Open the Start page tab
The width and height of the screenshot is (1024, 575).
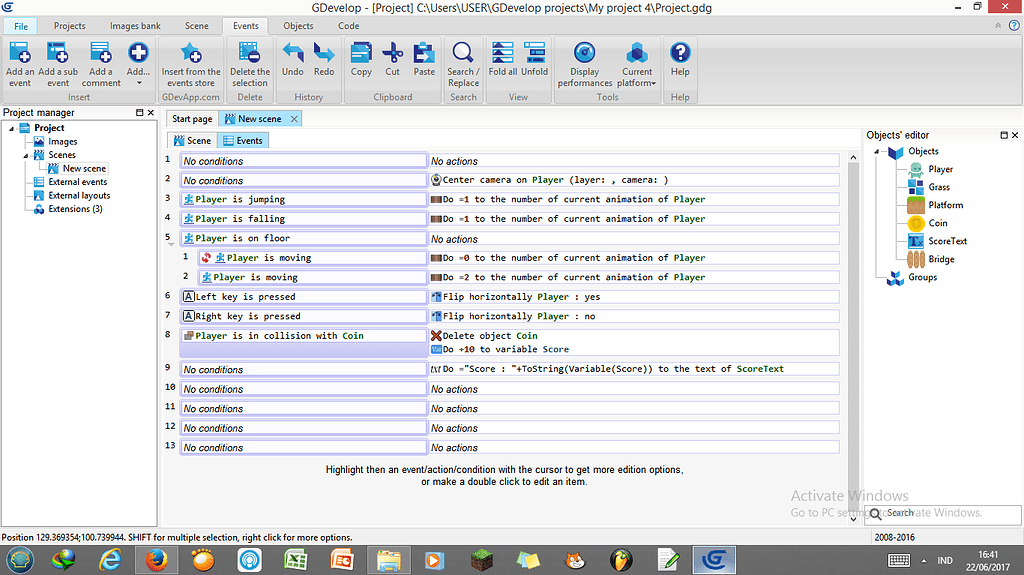pyautogui.click(x=192, y=119)
